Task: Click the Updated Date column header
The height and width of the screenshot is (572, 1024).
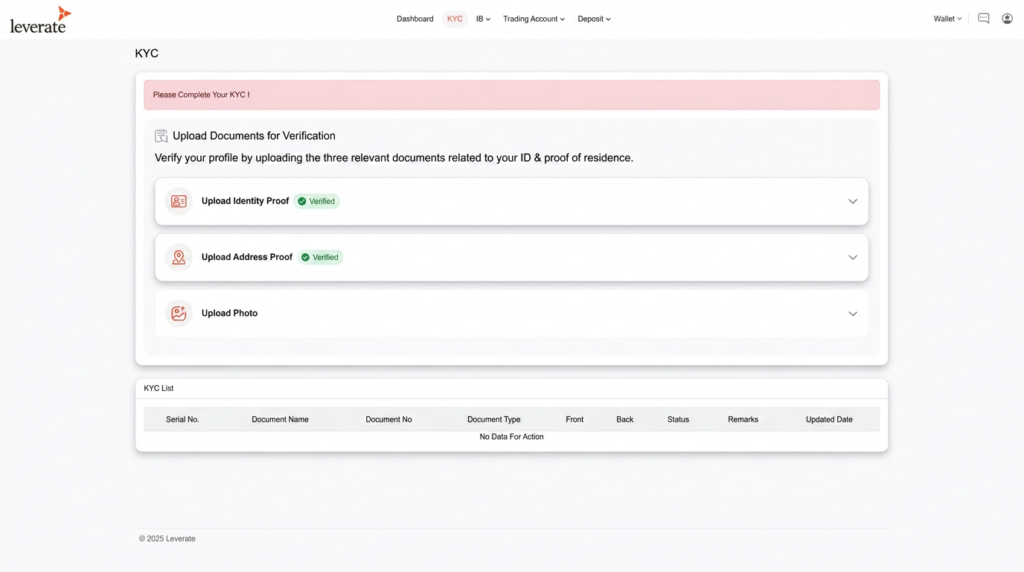Action: pos(829,419)
